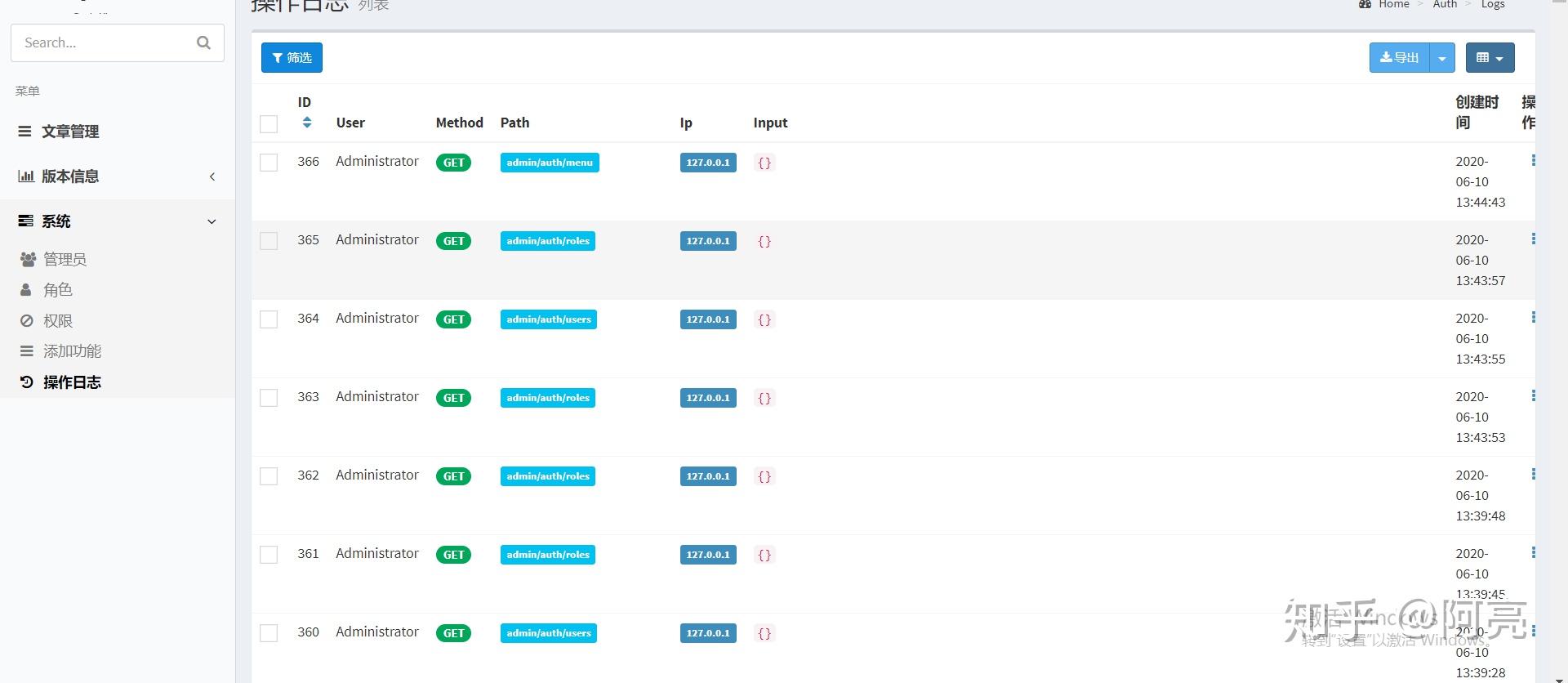The height and width of the screenshot is (683, 1568).
Task: Click the Logs breadcrumb
Action: click(x=1493, y=4)
